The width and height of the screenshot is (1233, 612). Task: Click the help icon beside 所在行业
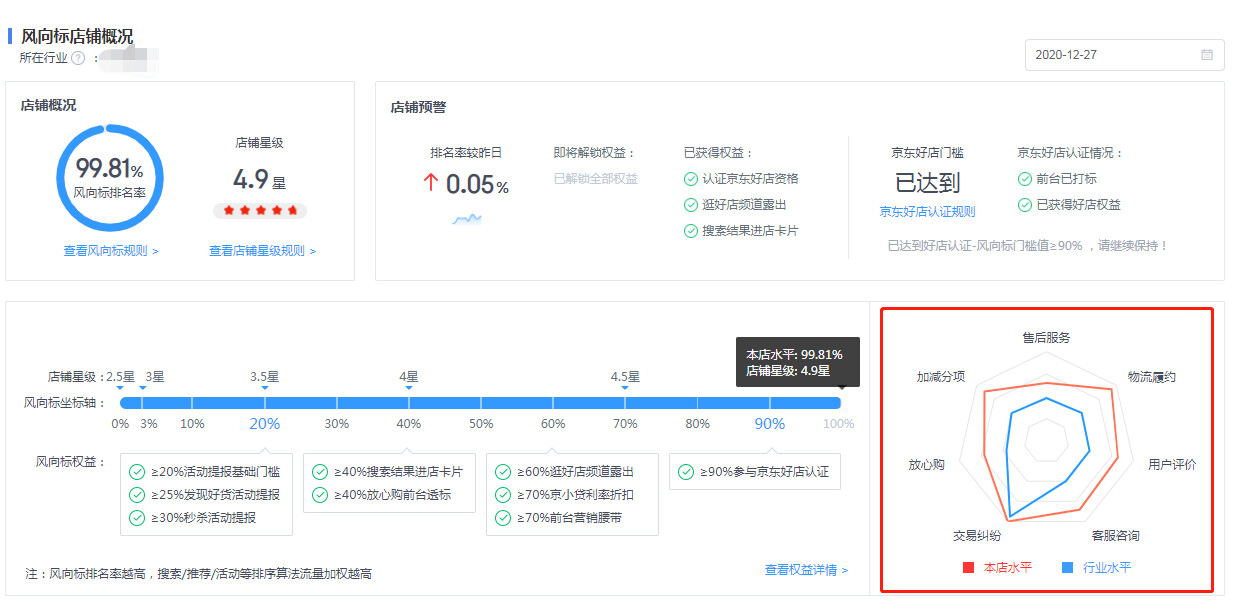[78, 58]
